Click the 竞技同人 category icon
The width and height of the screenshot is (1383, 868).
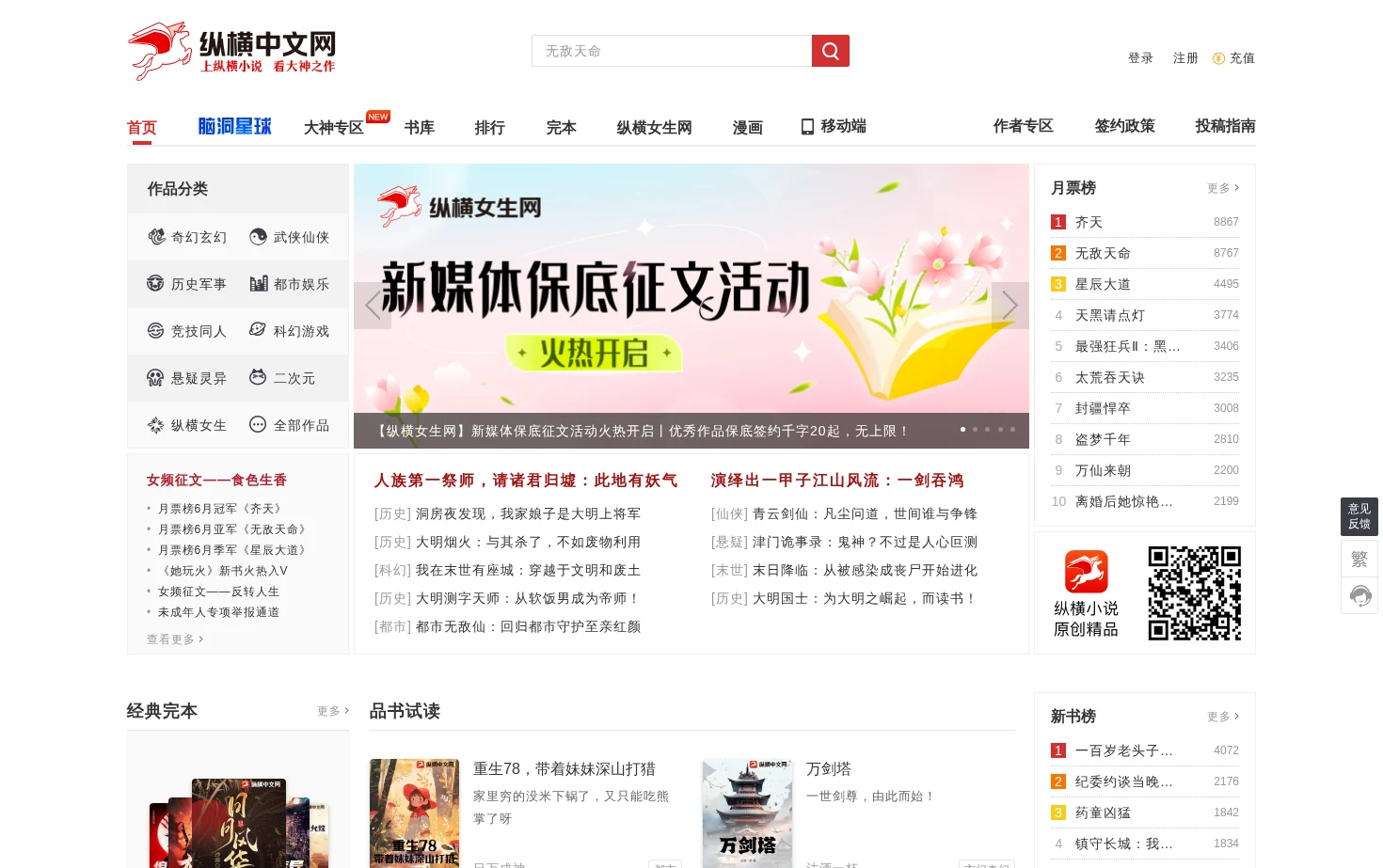(x=156, y=330)
